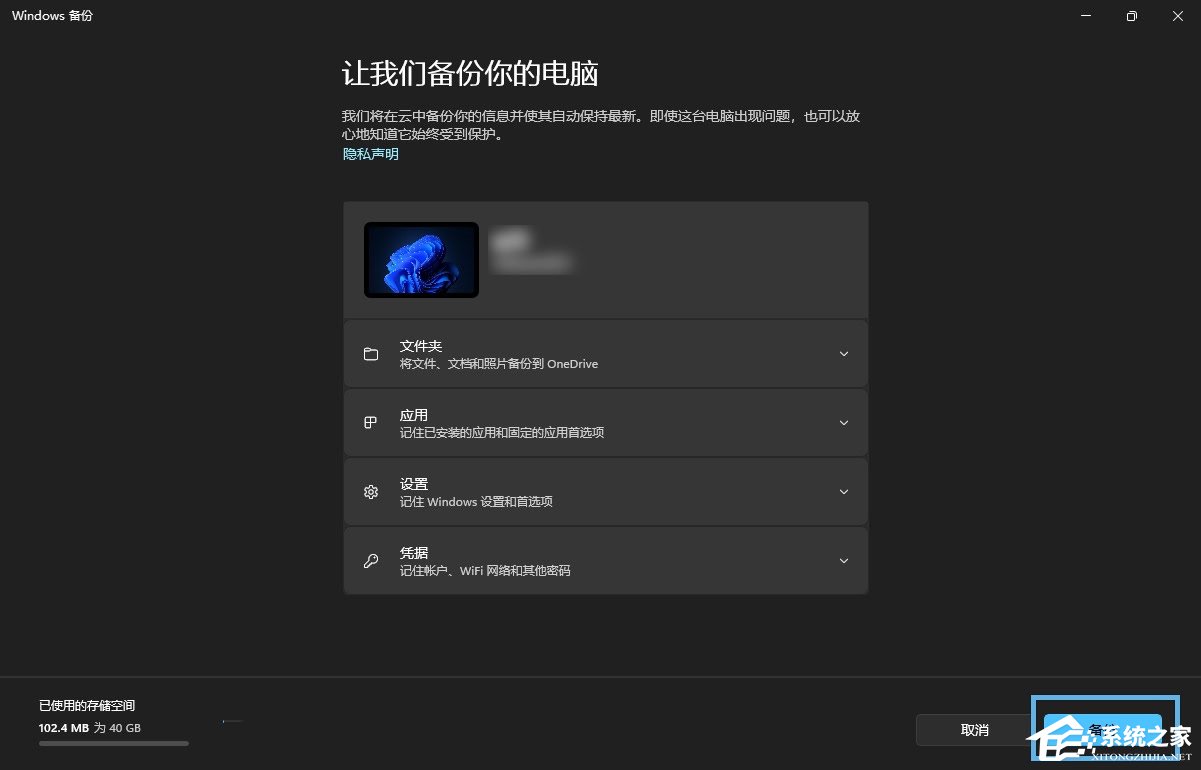Click the PC wallpaper thumbnail
1201x770 pixels.
point(421,260)
